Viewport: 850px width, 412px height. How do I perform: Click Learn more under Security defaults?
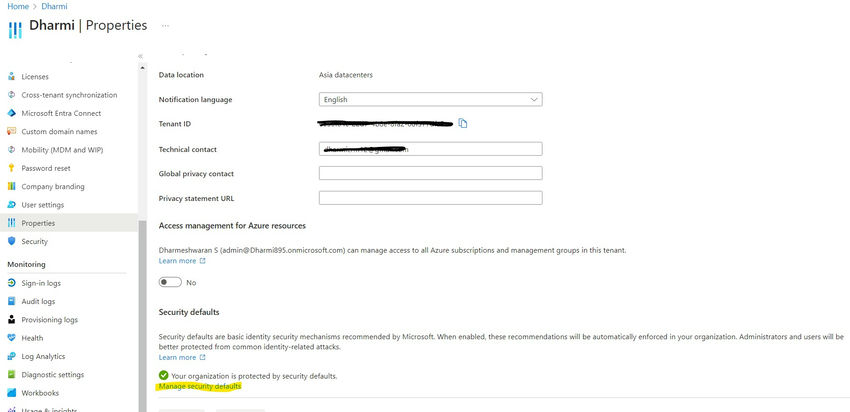182,357
